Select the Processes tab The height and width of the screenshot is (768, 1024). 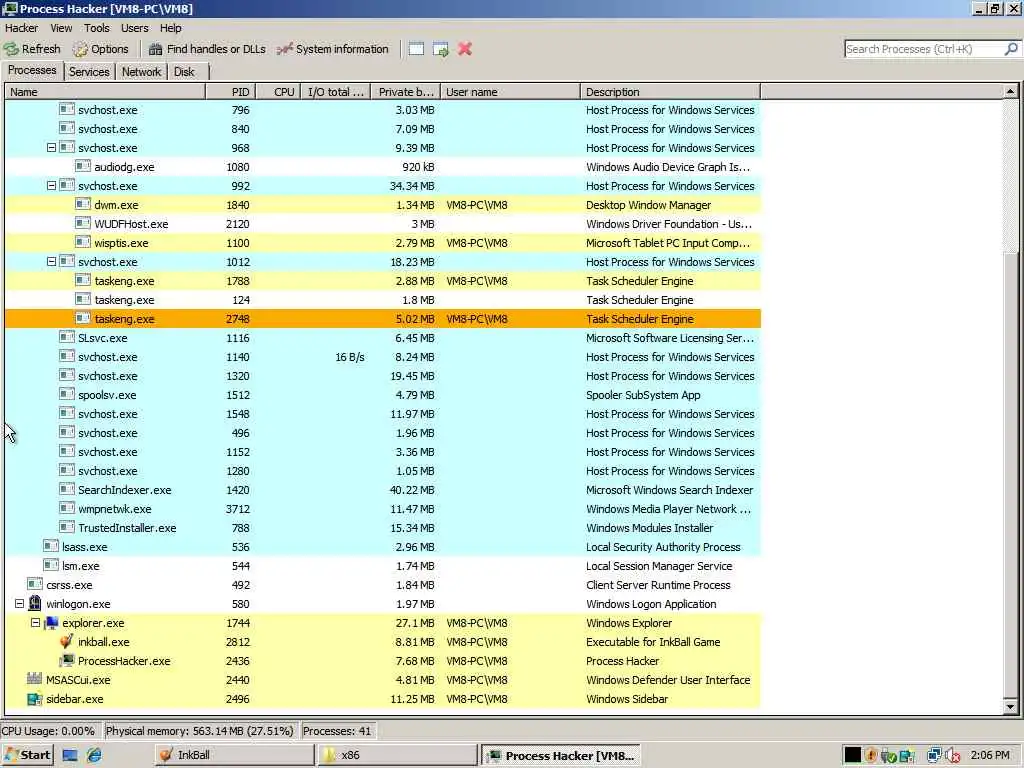[x=32, y=71]
